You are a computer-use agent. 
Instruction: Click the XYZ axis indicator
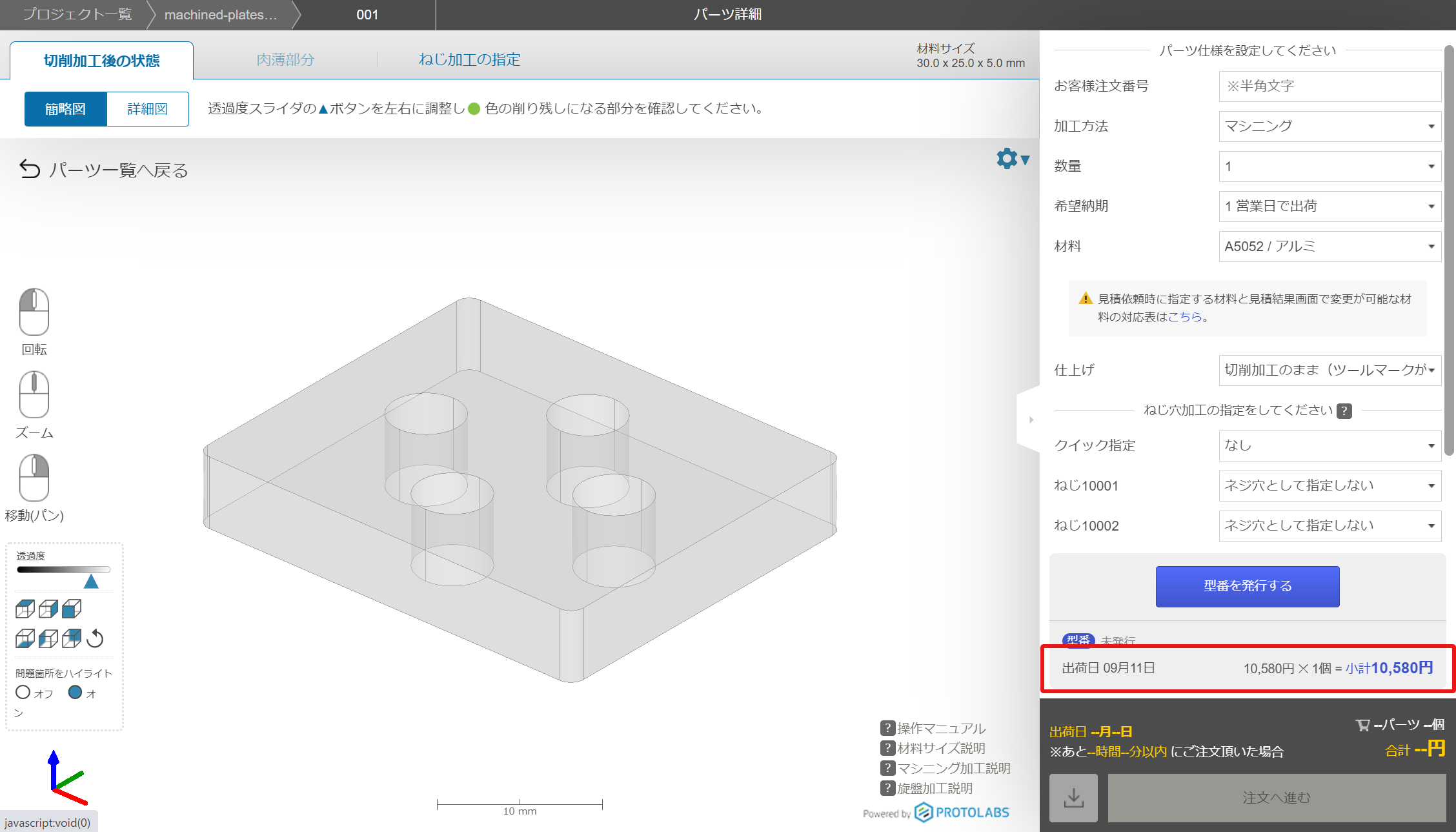(x=67, y=778)
